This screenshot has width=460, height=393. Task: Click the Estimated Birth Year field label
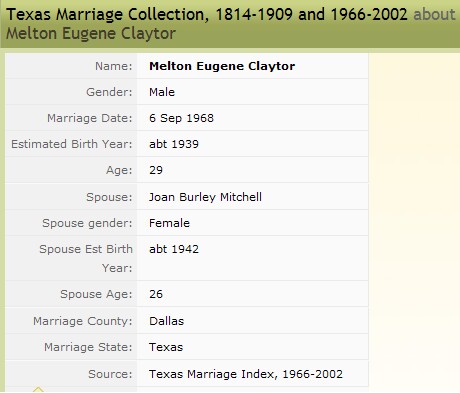point(72,144)
